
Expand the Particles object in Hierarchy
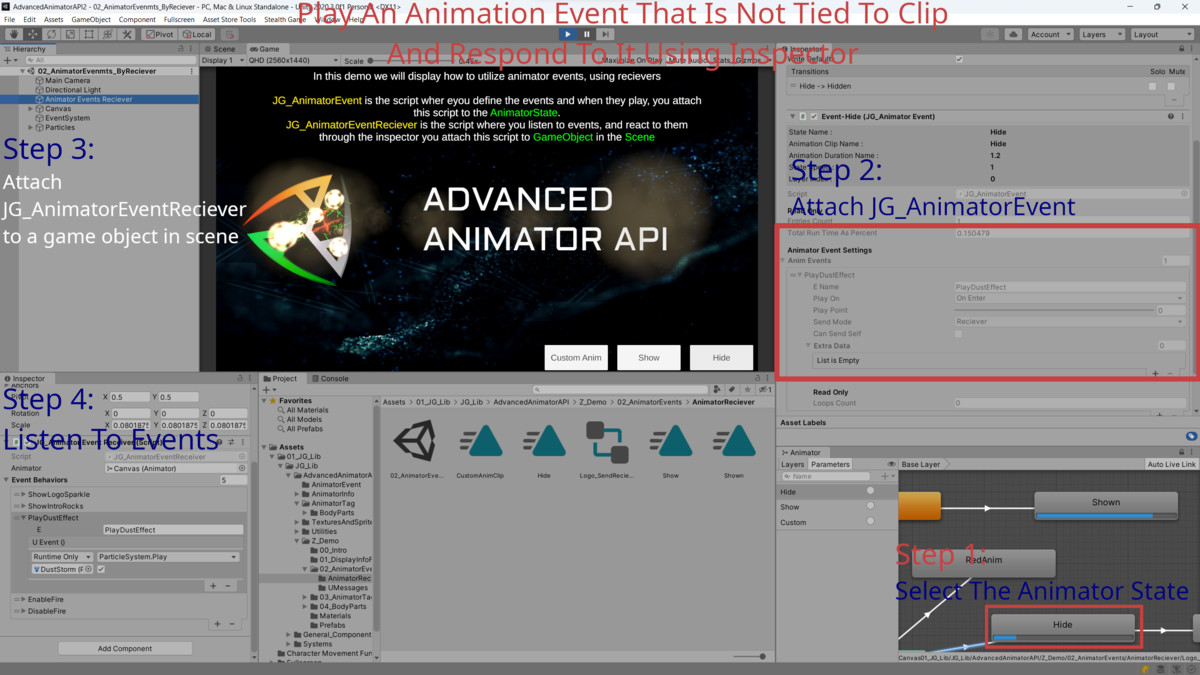[32, 128]
